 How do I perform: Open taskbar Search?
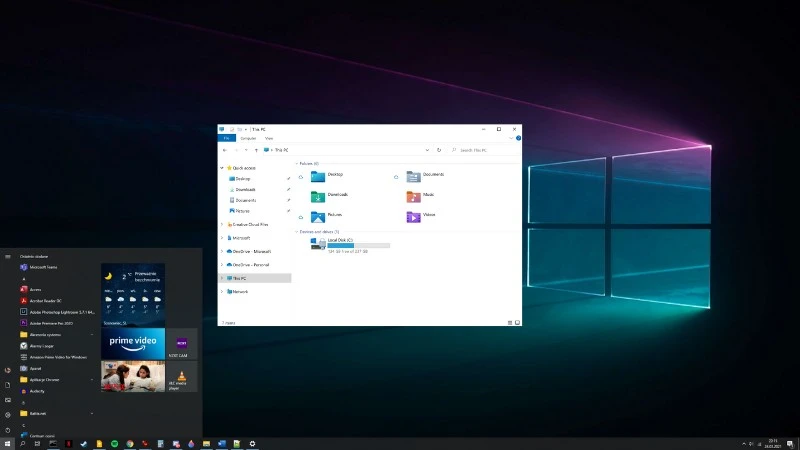point(22,444)
